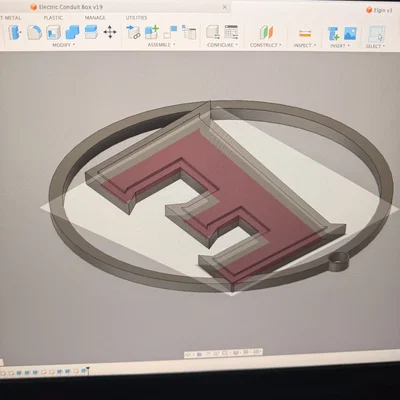Screen dimensions: 400x400
Task: Switch to the Elgin v3 document tab
Action: (379, 10)
